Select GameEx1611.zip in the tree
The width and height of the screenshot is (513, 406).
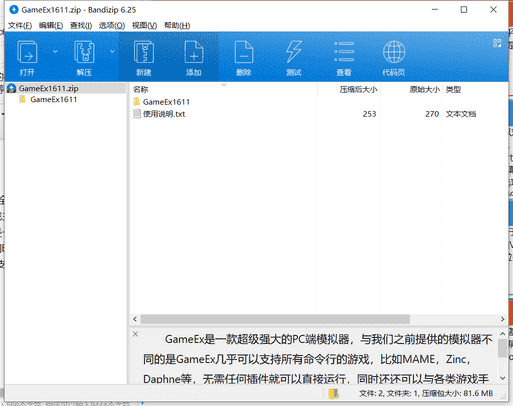click(49, 88)
